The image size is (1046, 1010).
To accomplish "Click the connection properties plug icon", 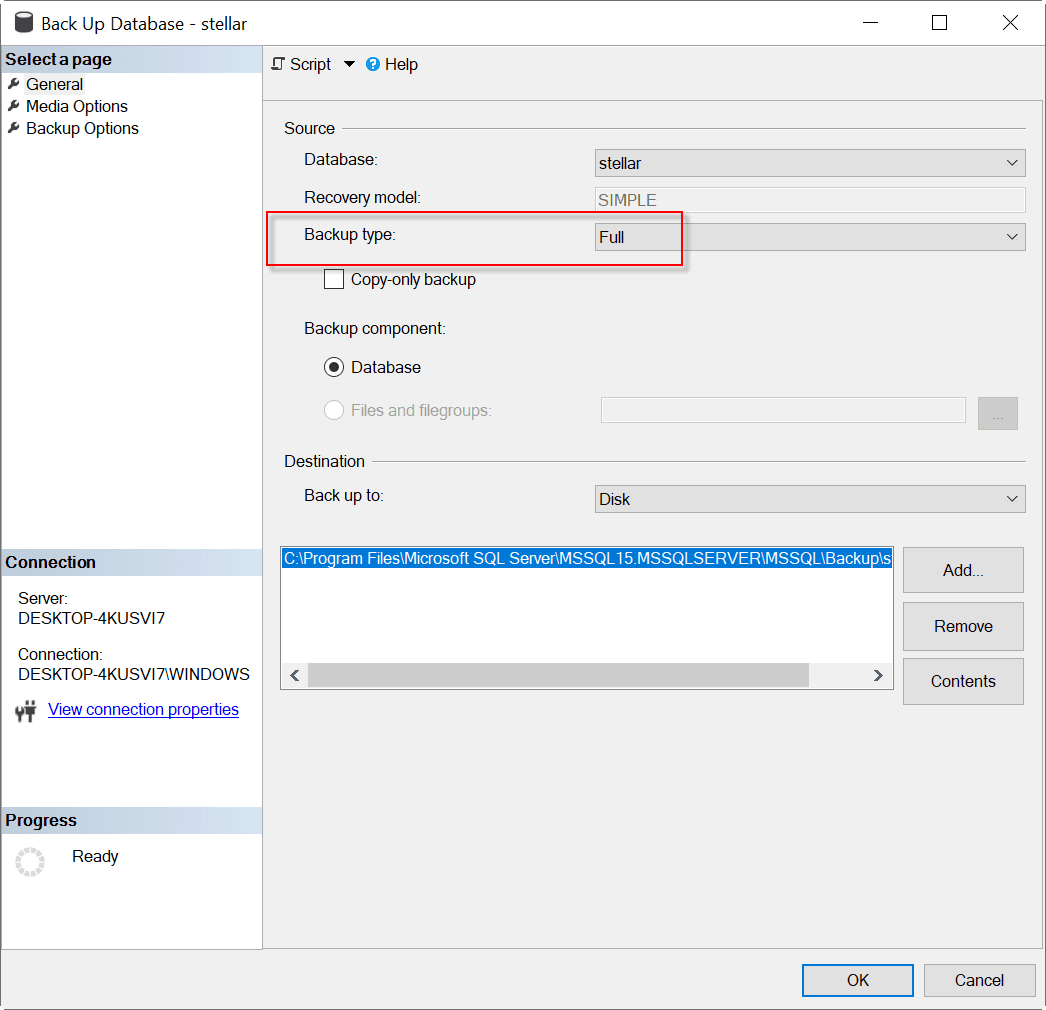I will (x=26, y=711).
